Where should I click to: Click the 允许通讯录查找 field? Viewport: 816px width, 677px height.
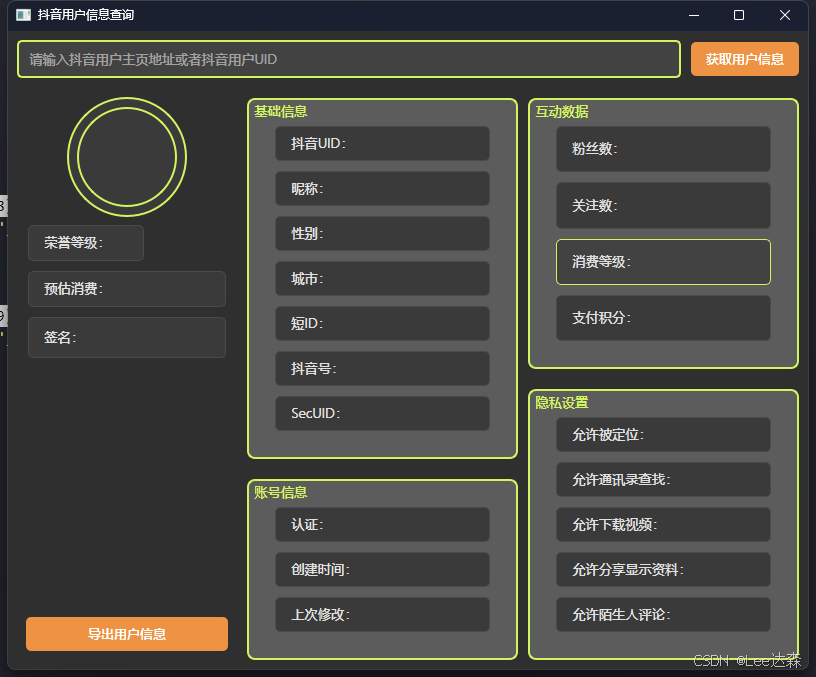[664, 480]
